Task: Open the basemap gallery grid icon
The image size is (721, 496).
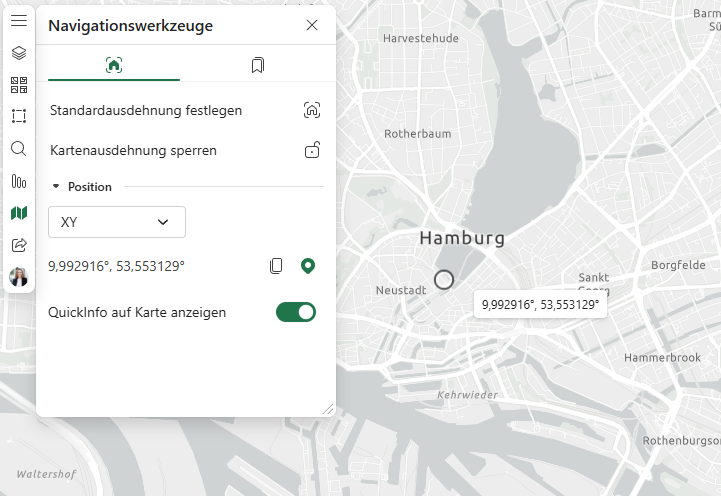Action: (19, 85)
